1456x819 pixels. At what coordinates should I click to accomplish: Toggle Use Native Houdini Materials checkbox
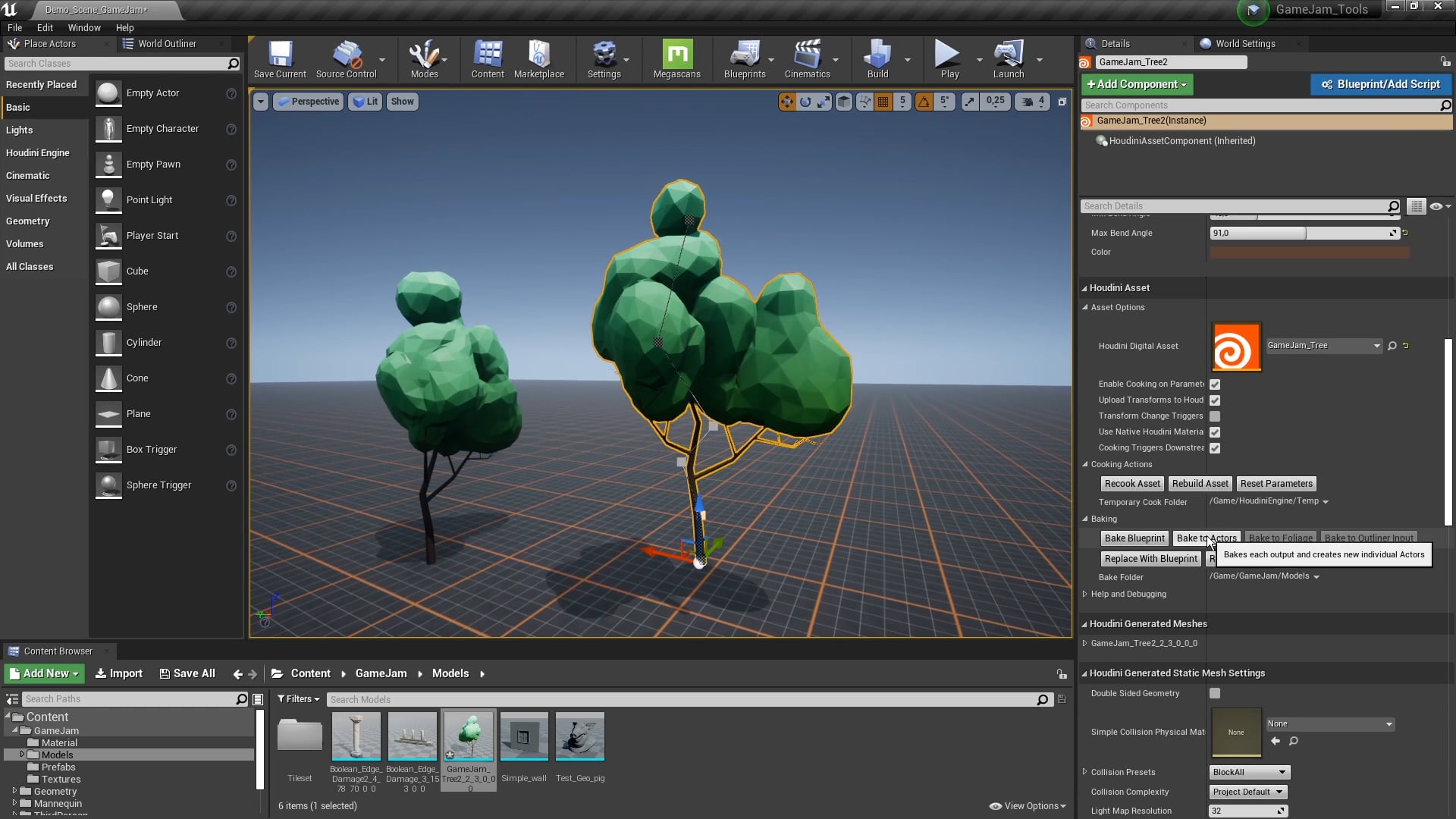(1215, 432)
